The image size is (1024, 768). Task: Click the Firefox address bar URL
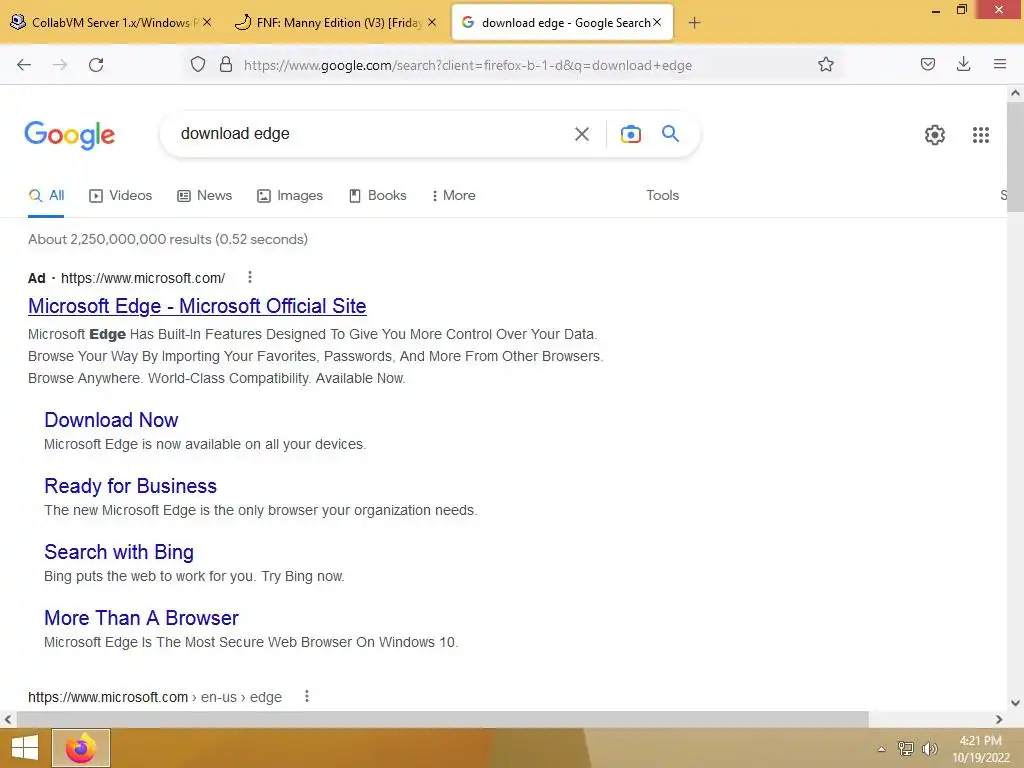tap(468, 65)
